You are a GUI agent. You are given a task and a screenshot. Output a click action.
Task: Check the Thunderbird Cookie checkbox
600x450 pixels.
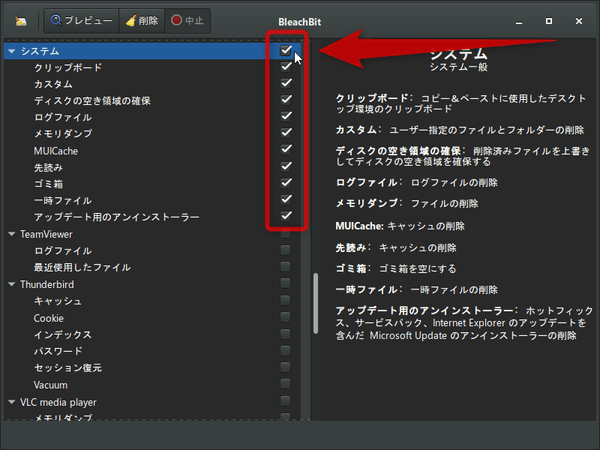click(285, 317)
